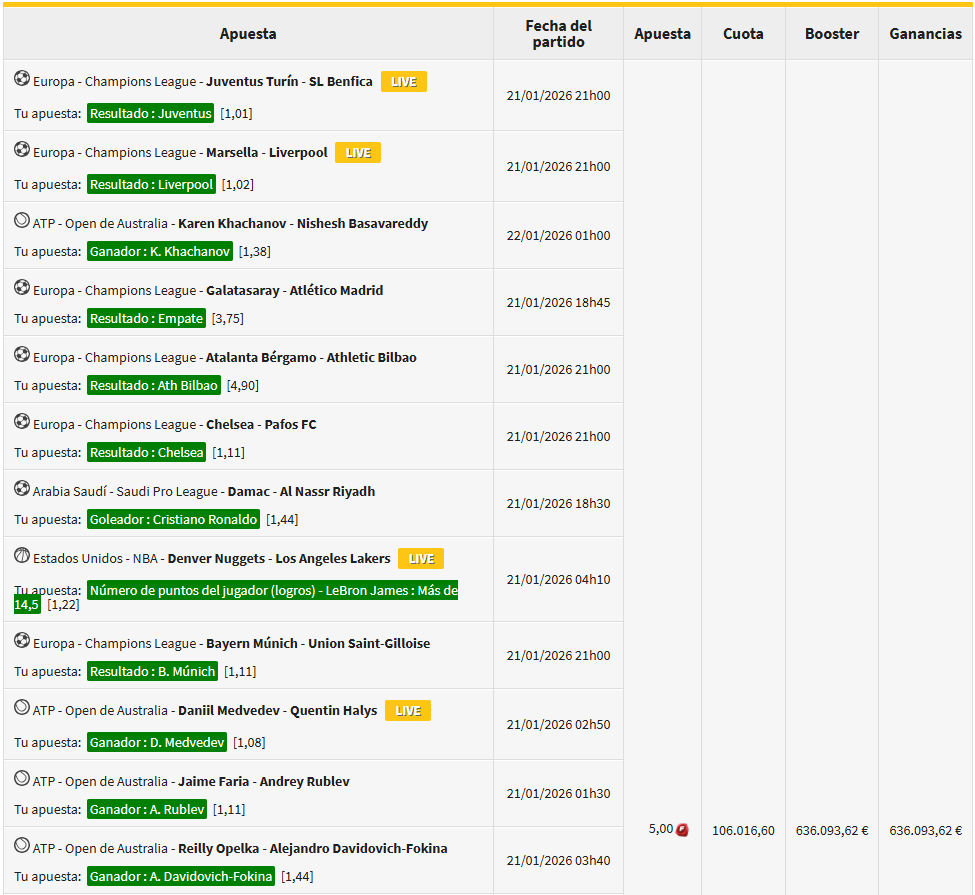The height and width of the screenshot is (895, 975).
Task: Select the 'Ganador : K. Khachanov' bet label
Action: (x=160, y=251)
